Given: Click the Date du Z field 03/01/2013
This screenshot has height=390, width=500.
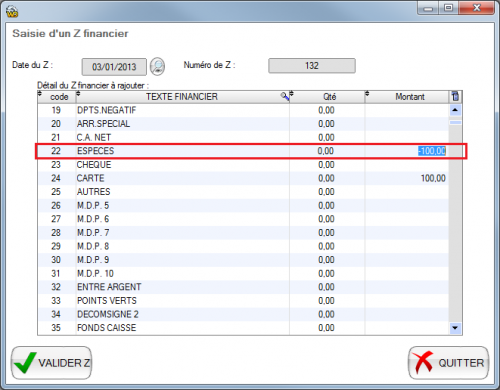Looking at the screenshot, I should [114, 67].
